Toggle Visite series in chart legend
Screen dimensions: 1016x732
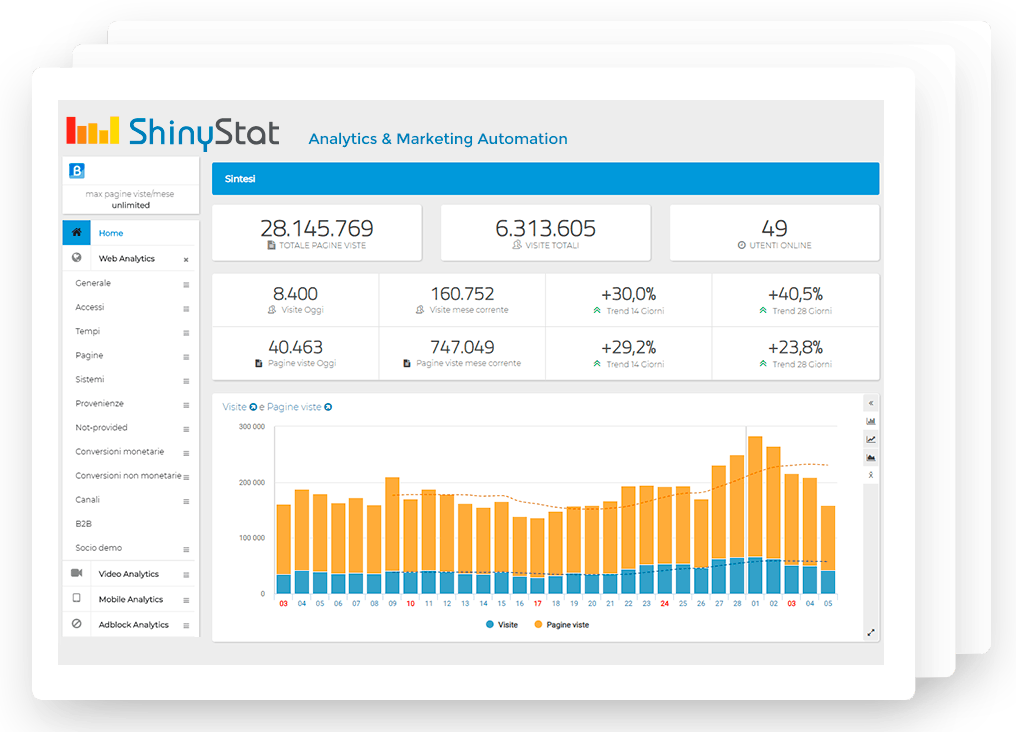[502, 624]
